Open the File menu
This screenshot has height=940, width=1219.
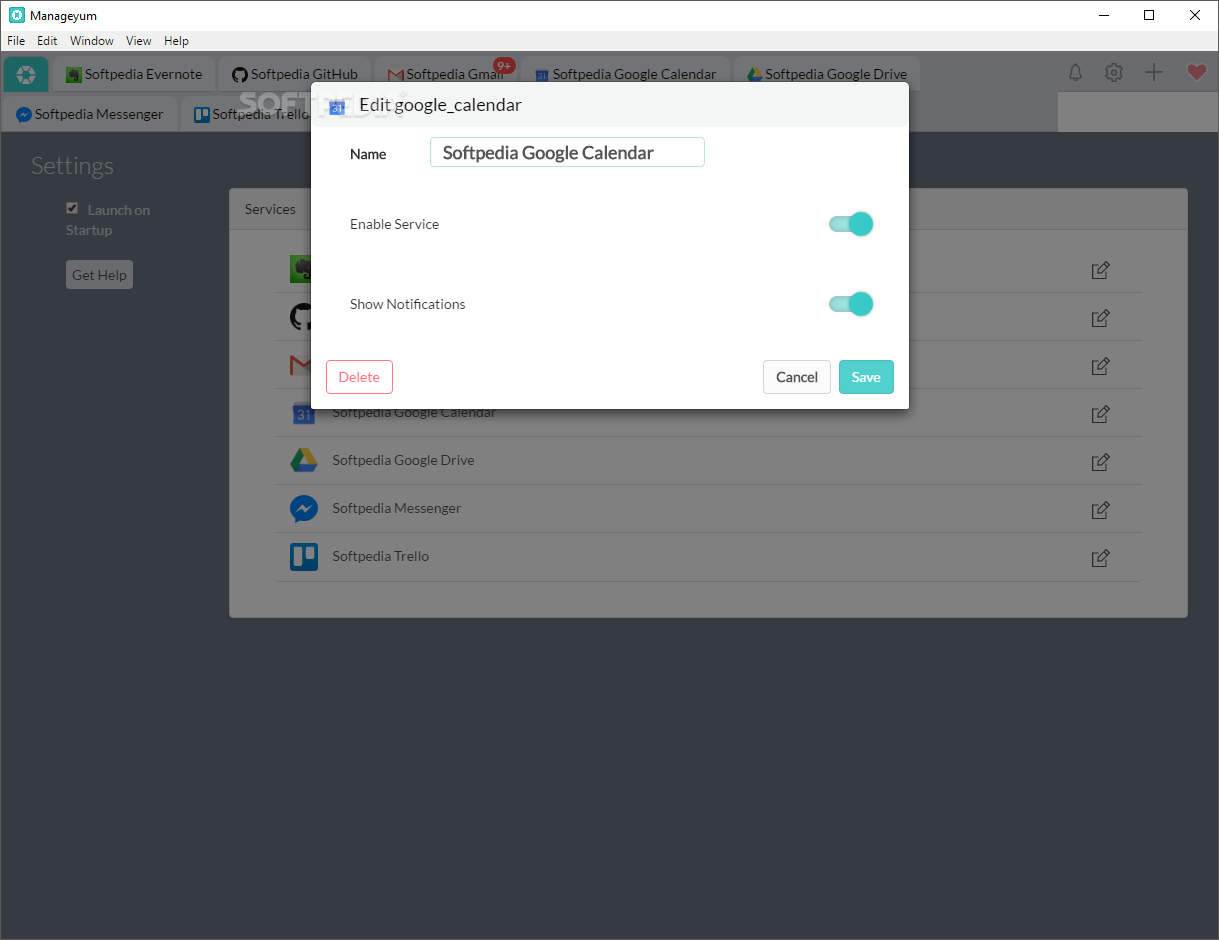pos(16,41)
